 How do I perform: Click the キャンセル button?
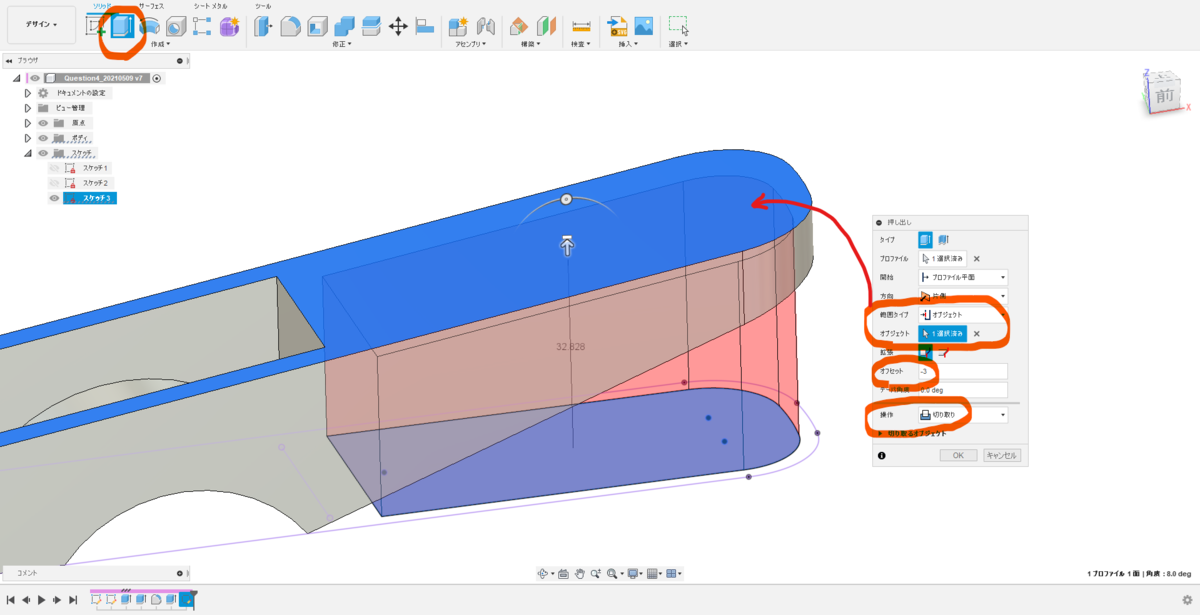(x=1001, y=455)
